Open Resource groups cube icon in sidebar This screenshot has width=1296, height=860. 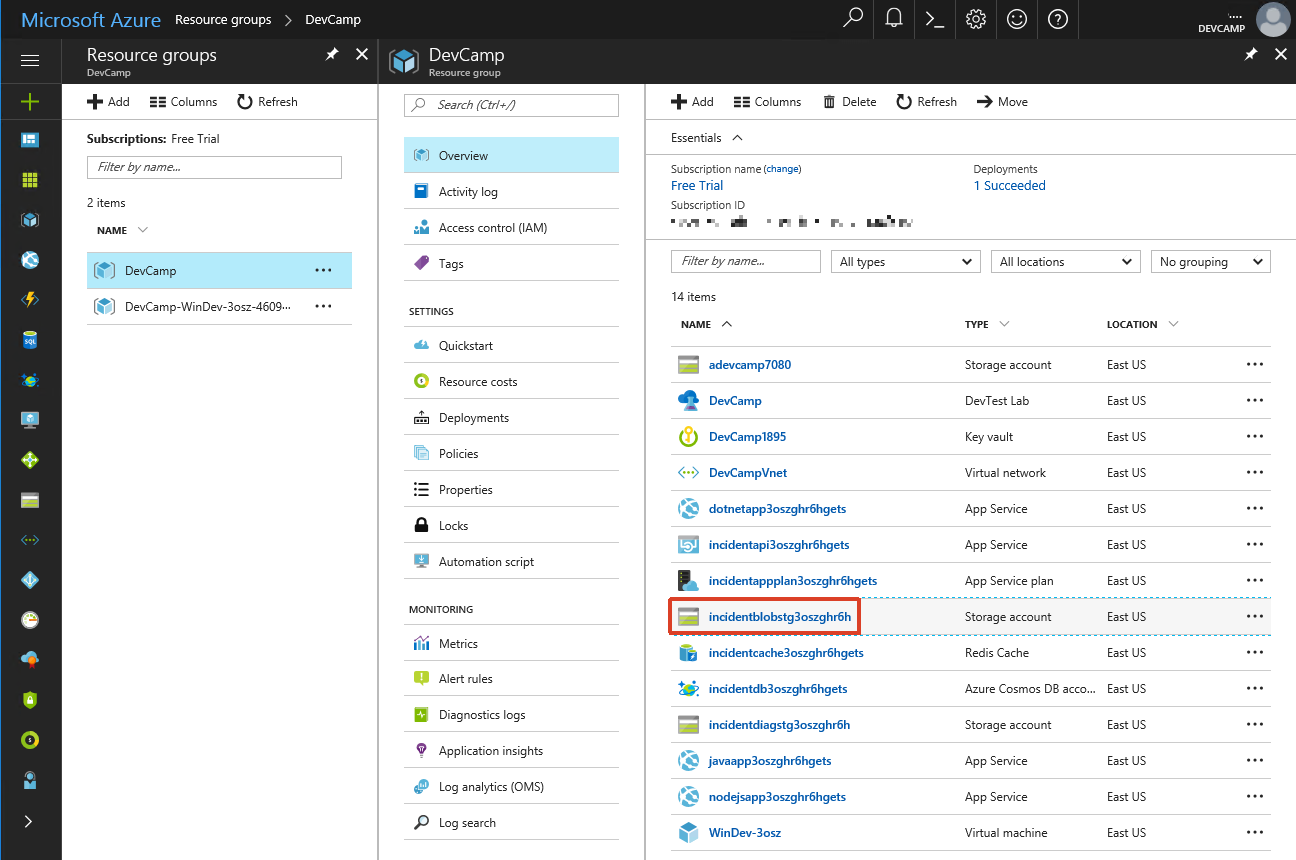[x=30, y=220]
